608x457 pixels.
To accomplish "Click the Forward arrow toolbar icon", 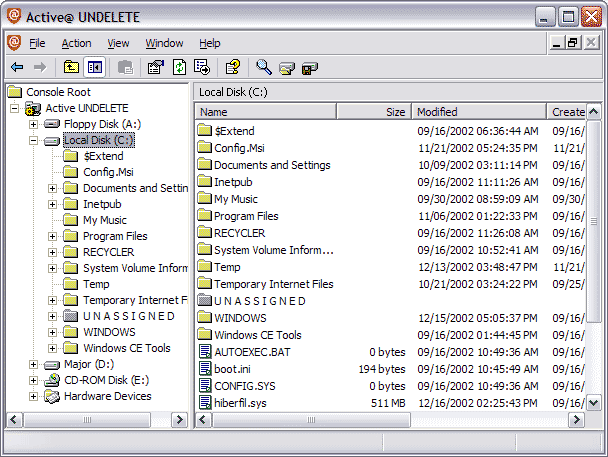I will pyautogui.click(x=40, y=67).
